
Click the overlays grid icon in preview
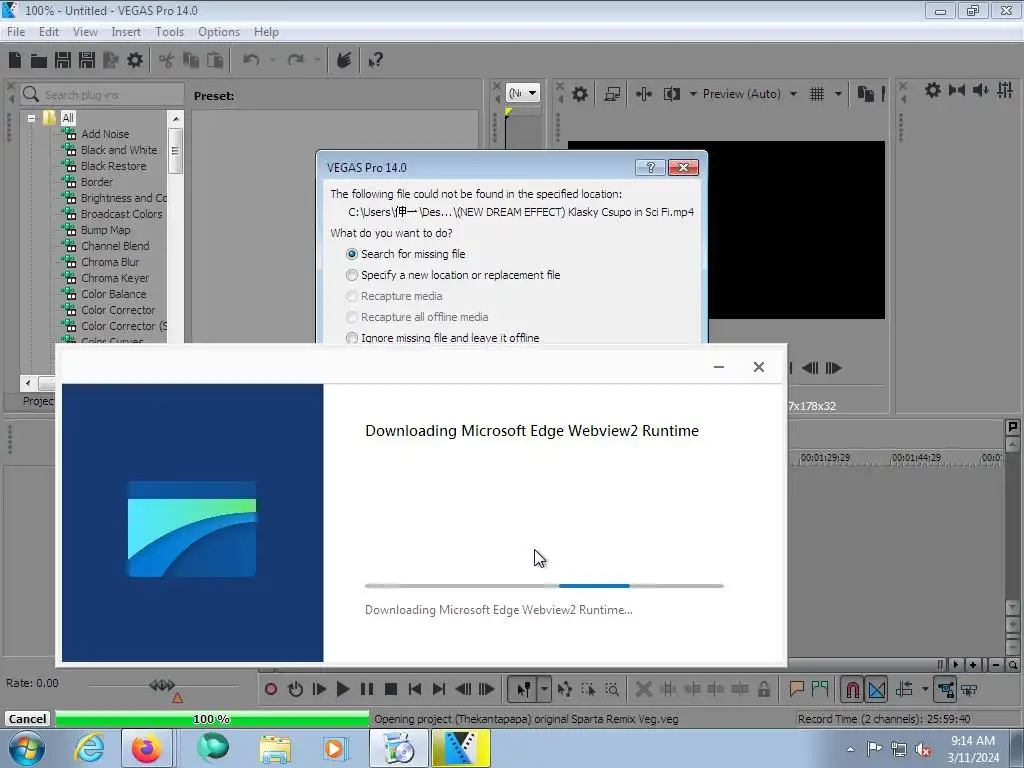click(817, 94)
